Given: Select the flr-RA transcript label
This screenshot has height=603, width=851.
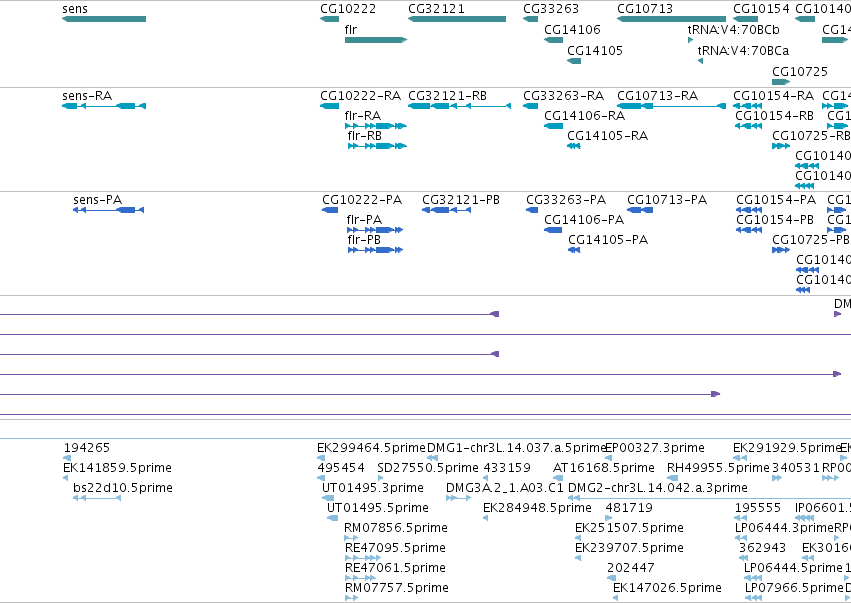Looking at the screenshot, I should [x=363, y=116].
